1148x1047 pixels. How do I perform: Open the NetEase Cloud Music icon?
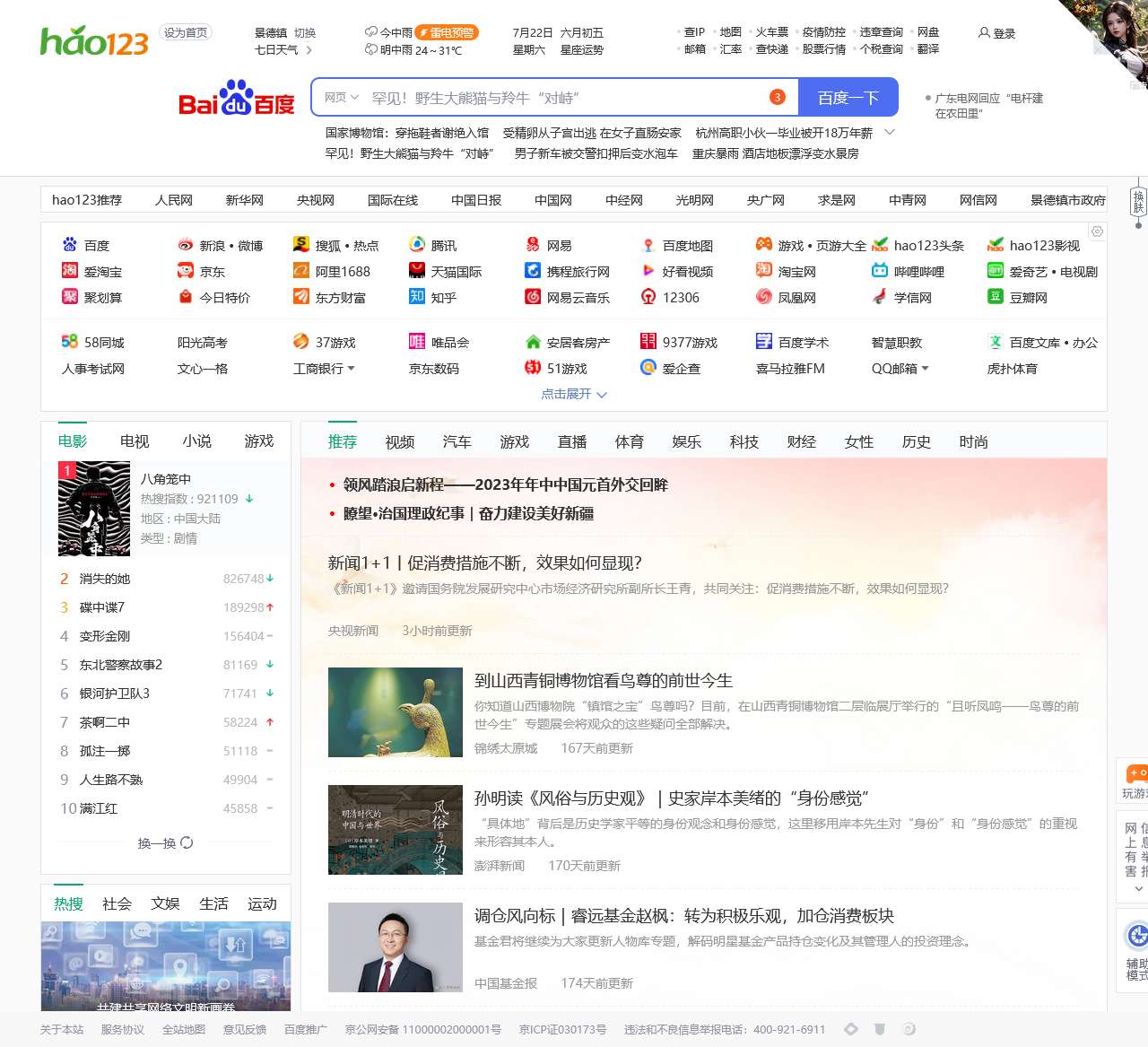pos(533,297)
